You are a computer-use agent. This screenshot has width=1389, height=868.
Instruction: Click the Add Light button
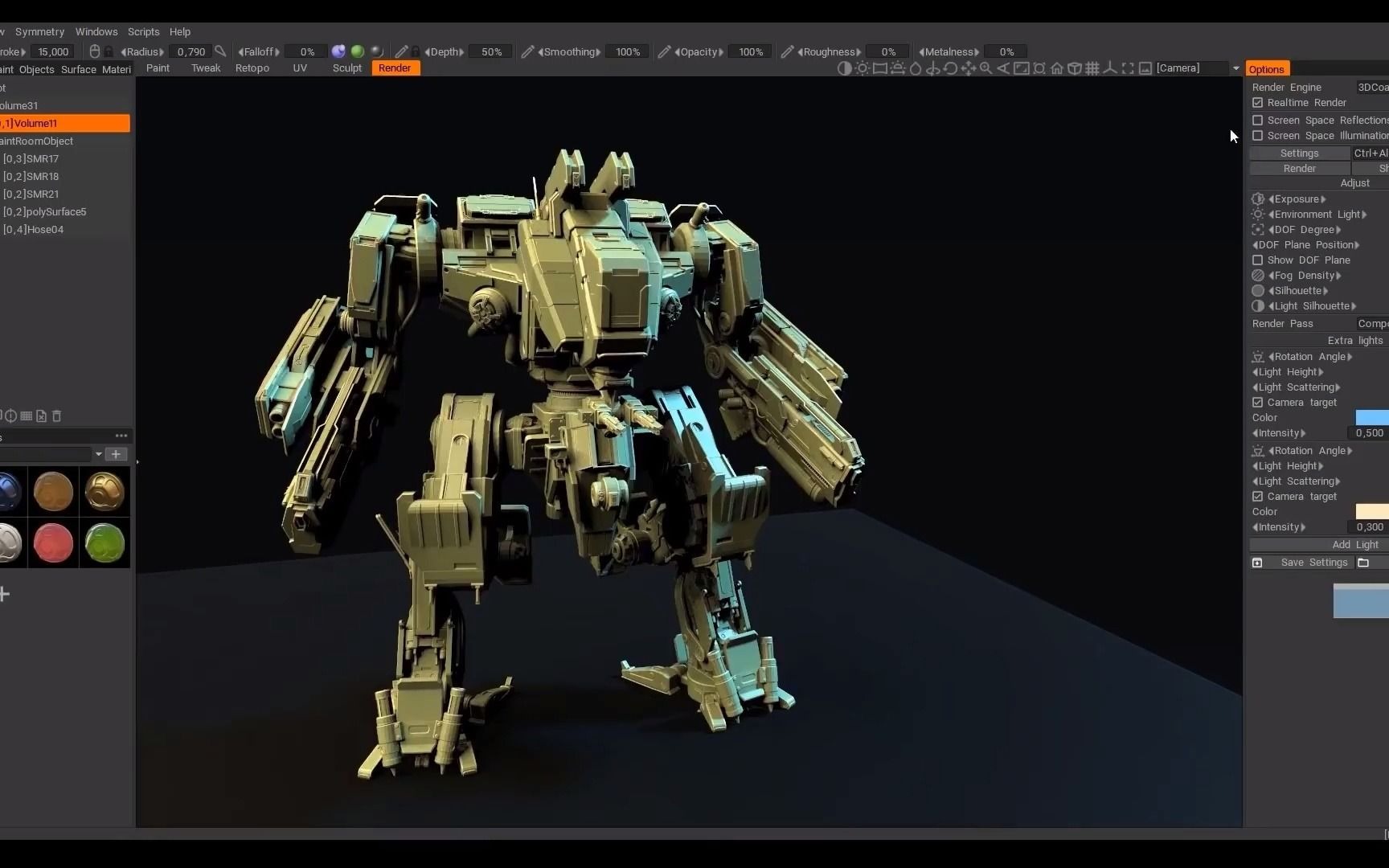[x=1355, y=544]
